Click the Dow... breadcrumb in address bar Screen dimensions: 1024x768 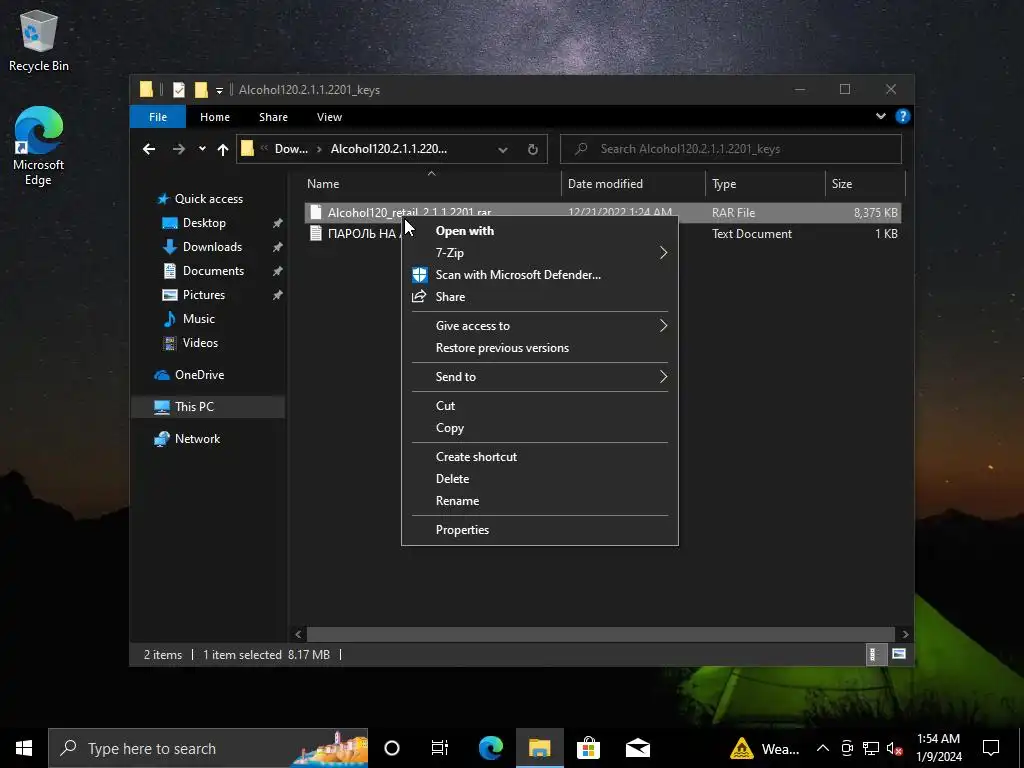(291, 149)
